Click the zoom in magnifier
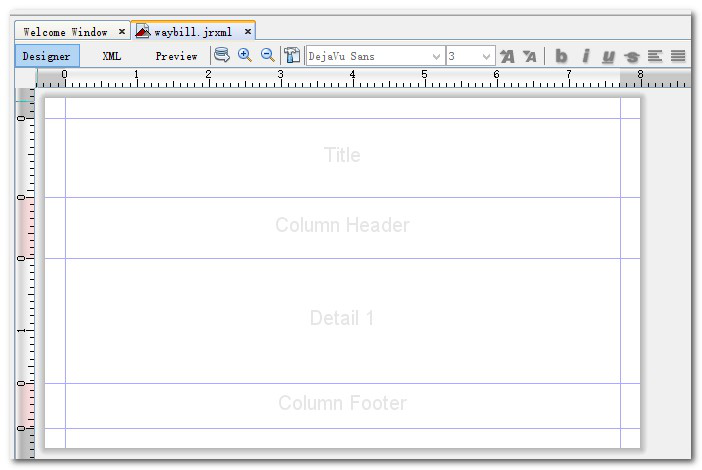This screenshot has height=470, width=702. coord(245,56)
